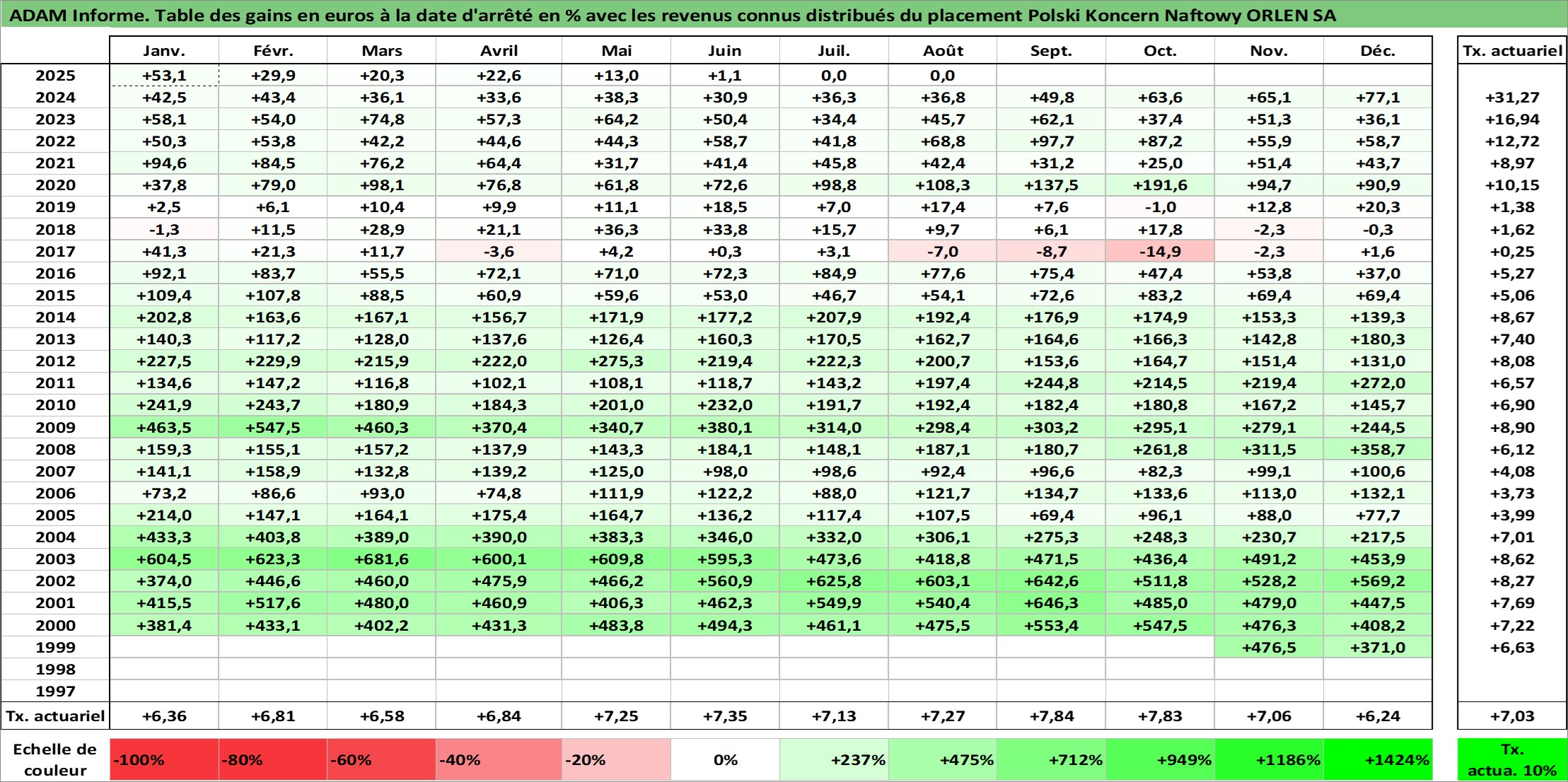The image size is (1568, 782).
Task: Select the +1424% bright green swatch
Action: pos(1378,760)
